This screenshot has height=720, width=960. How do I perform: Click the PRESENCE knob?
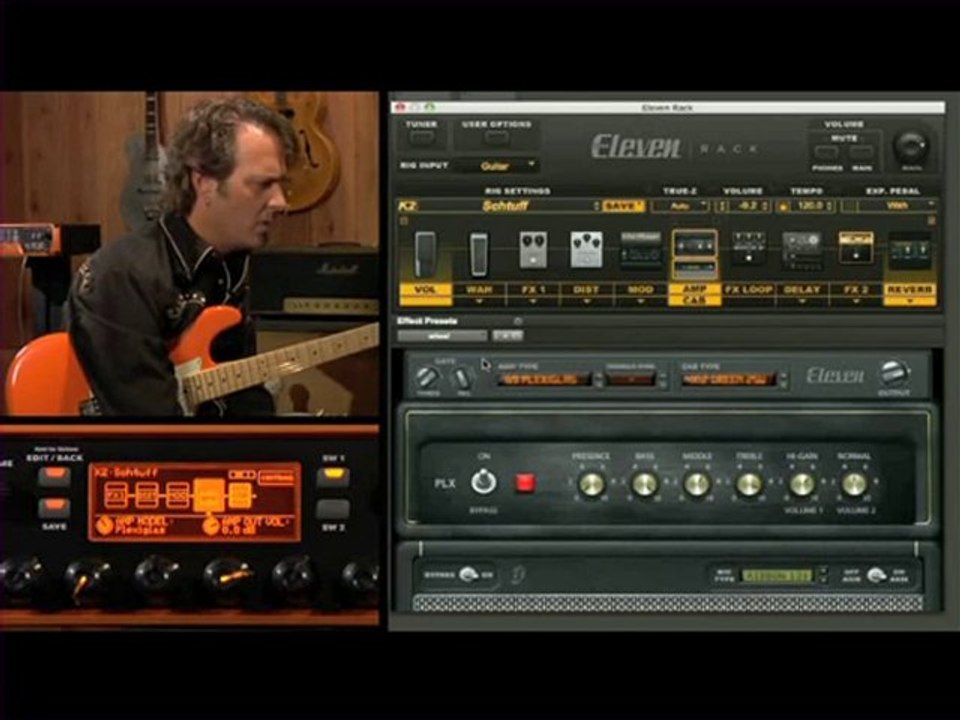591,484
